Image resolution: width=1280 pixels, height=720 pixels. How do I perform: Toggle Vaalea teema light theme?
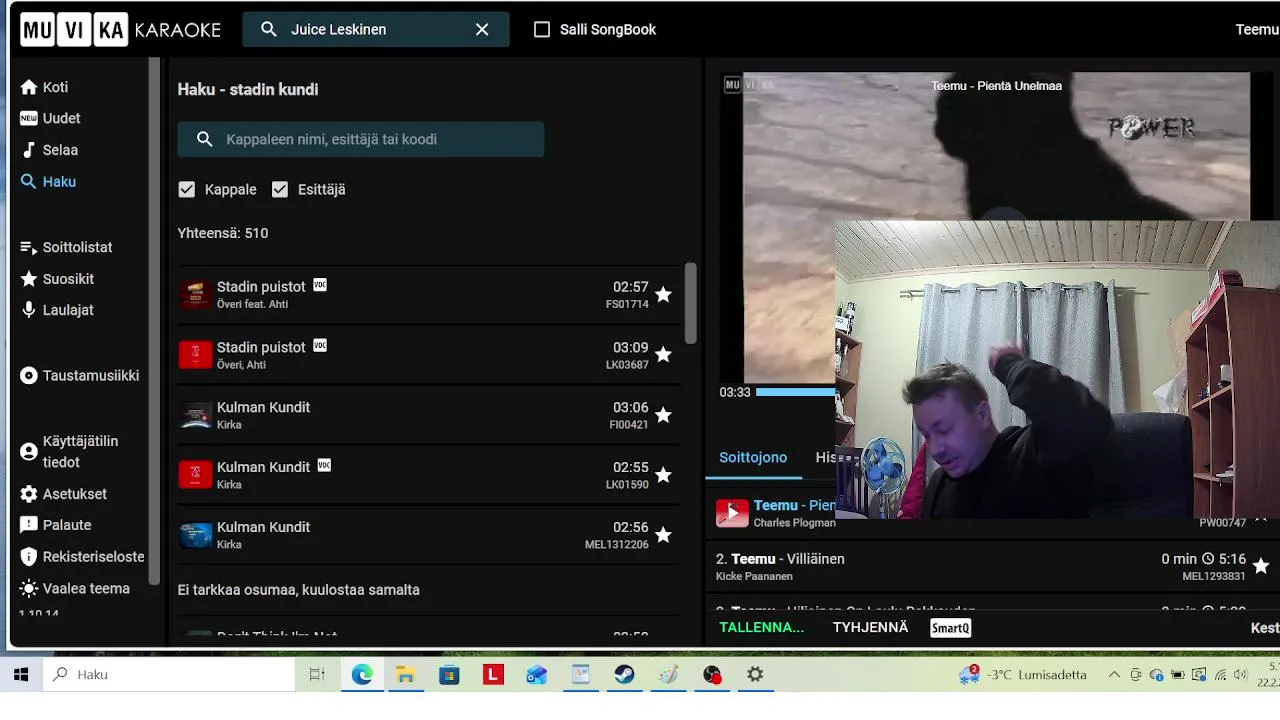coord(75,588)
